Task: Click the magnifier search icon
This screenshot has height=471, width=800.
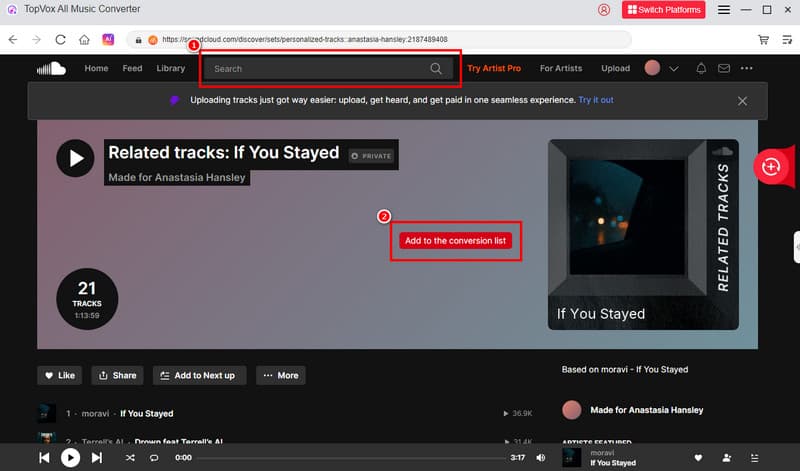Action: point(436,68)
